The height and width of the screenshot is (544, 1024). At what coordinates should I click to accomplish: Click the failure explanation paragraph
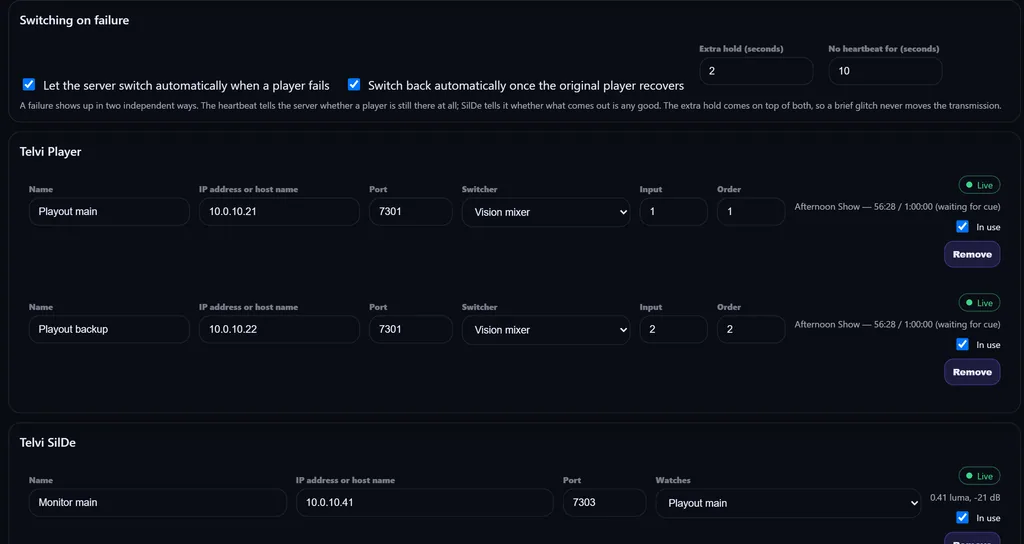[510, 105]
